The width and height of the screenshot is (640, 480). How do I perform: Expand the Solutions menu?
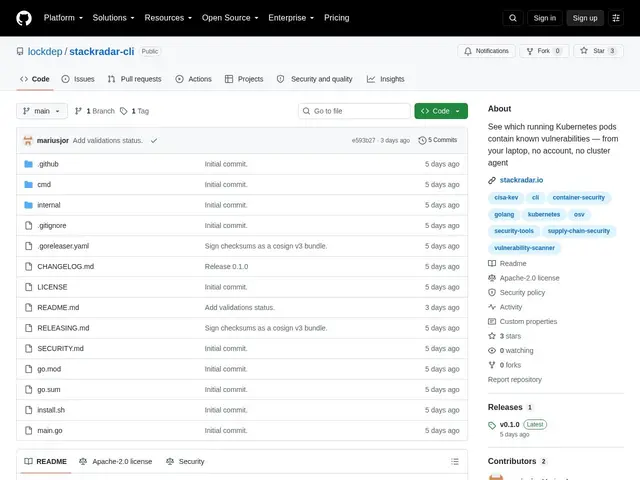(113, 18)
